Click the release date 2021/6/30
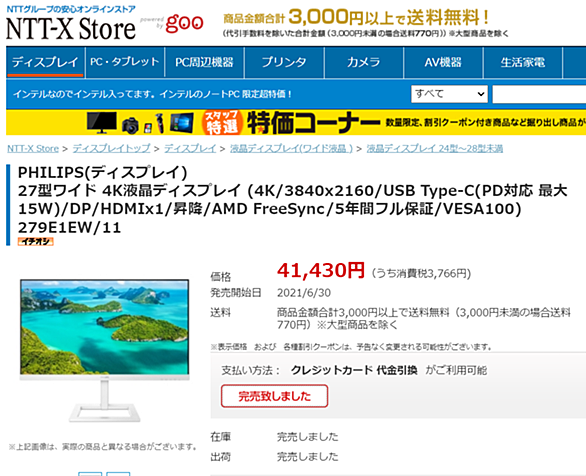The width and height of the screenshot is (586, 476). point(303,293)
